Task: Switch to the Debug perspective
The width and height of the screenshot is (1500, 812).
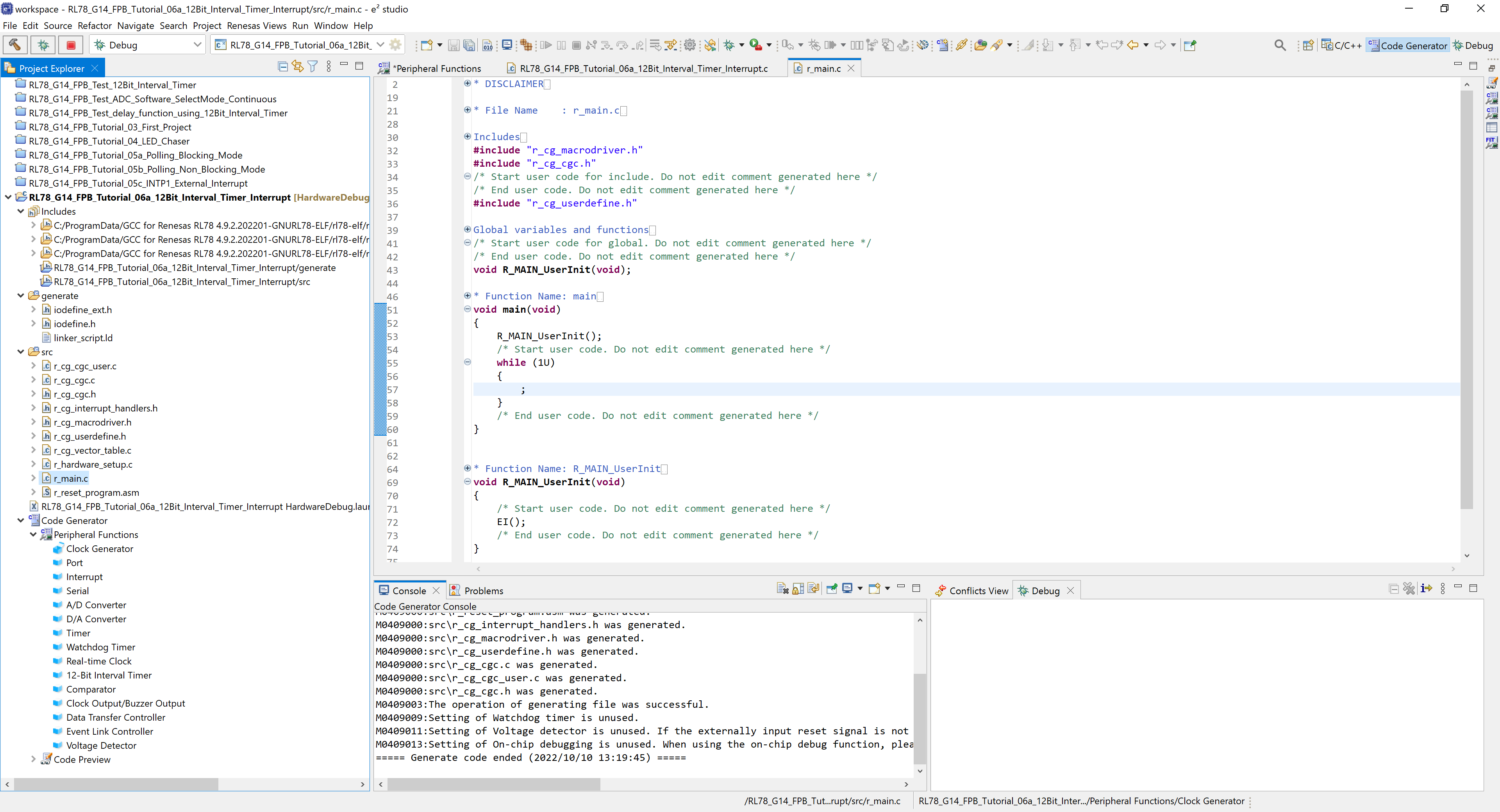Action: pos(1473,45)
